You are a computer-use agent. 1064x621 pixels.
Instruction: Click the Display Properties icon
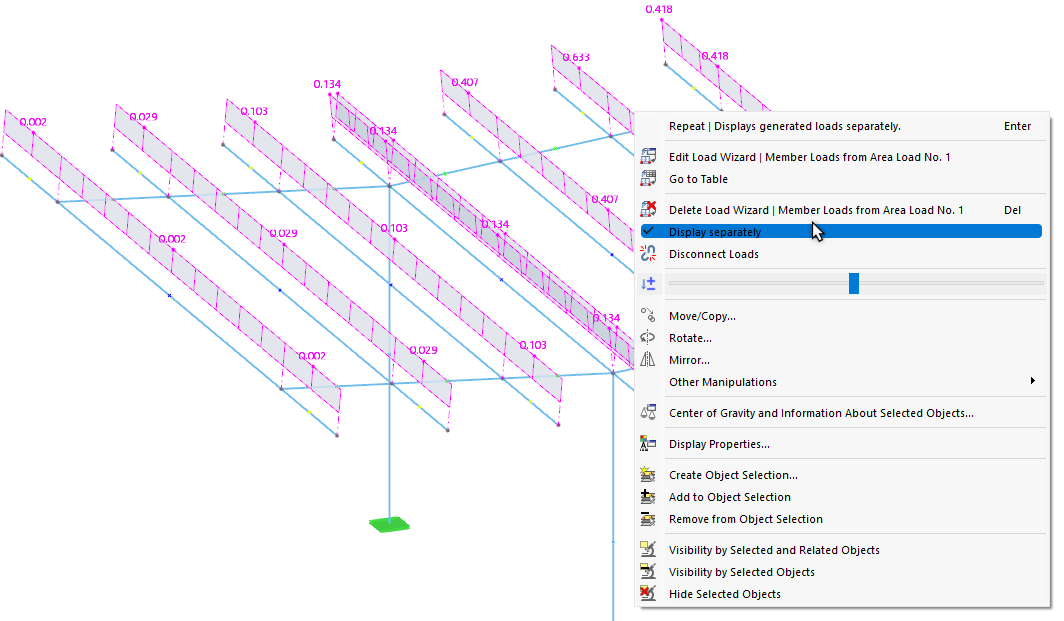click(648, 443)
